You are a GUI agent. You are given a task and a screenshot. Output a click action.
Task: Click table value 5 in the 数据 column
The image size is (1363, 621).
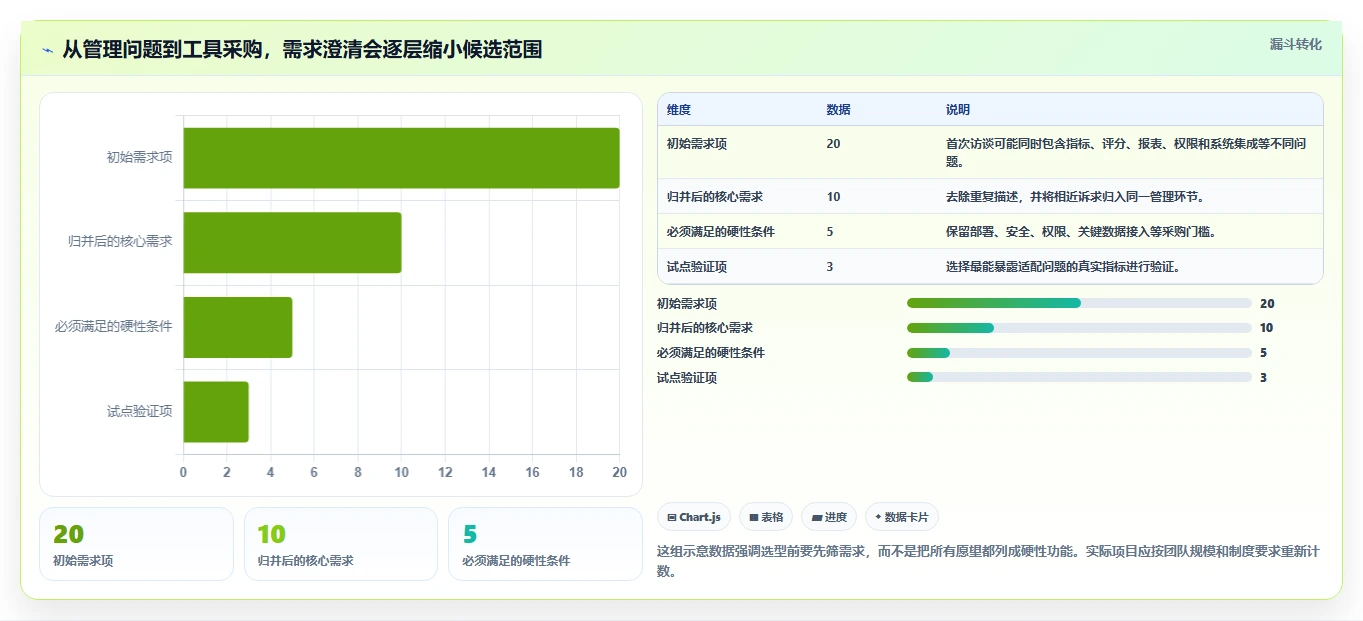[830, 232]
